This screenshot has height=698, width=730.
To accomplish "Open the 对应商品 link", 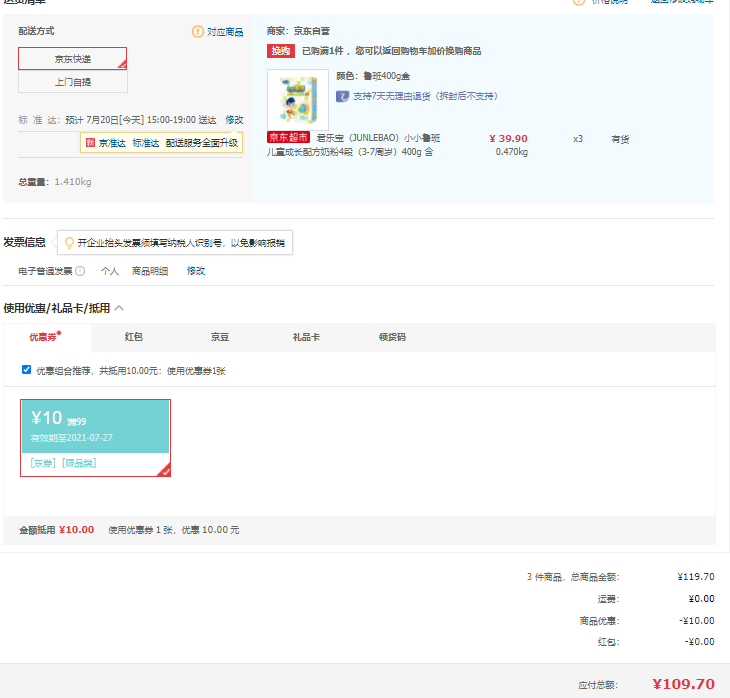I will [225, 32].
